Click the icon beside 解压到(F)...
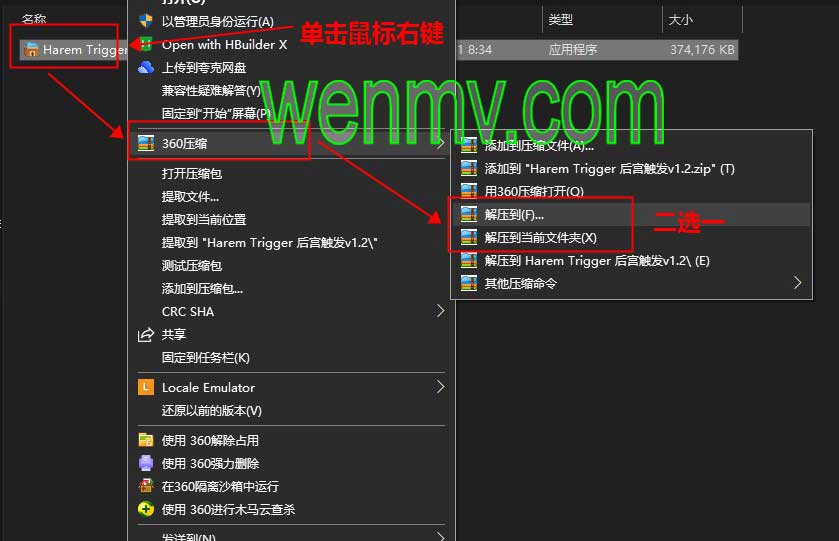Viewport: 839px width, 541px height. (x=469, y=215)
